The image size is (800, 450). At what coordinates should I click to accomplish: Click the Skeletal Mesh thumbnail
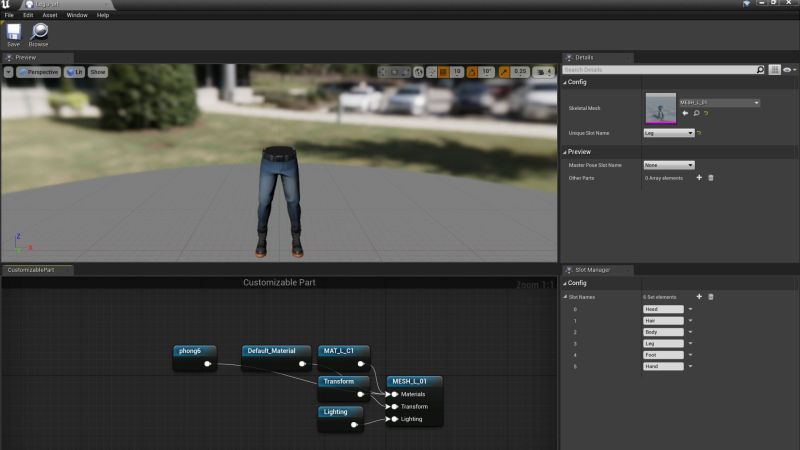click(x=661, y=108)
